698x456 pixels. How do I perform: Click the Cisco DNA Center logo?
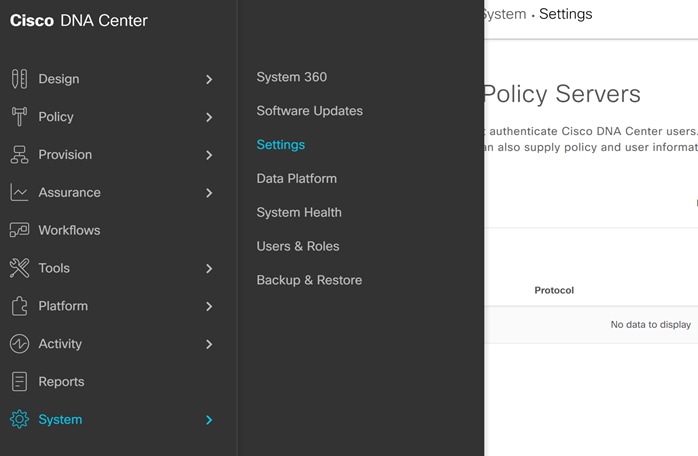click(79, 20)
